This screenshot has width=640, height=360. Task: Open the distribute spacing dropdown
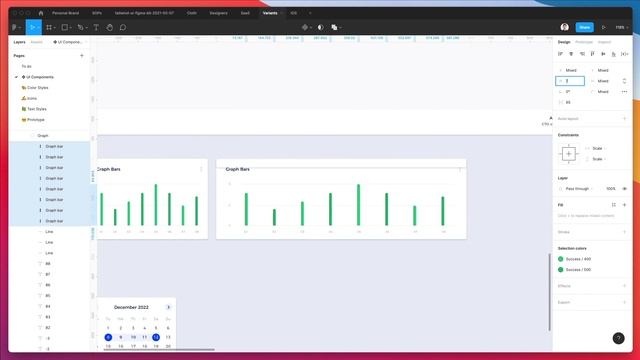(x=624, y=54)
